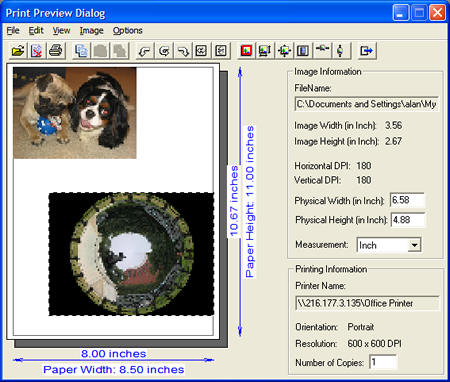Click the Horizontal DPI value 180
Screen dimensions: 450x382
coord(364,166)
